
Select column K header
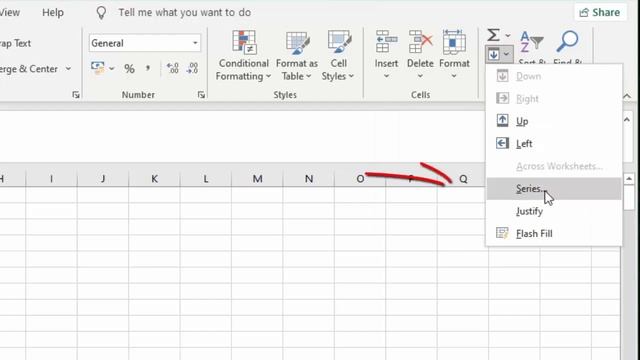pyautogui.click(x=154, y=179)
